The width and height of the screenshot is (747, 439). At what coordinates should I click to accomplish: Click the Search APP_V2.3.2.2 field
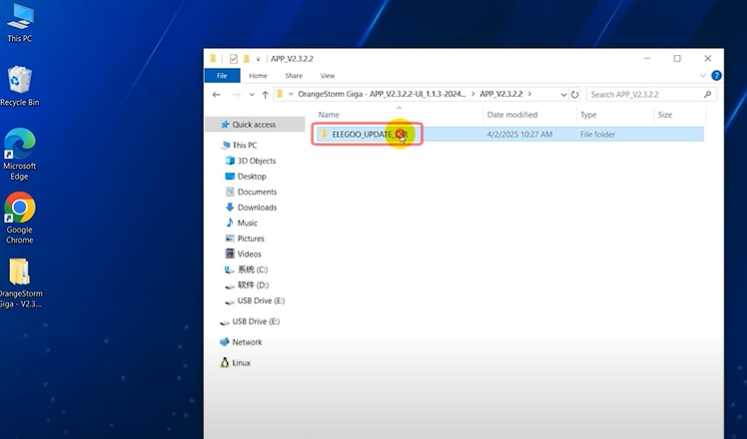pyautogui.click(x=647, y=94)
